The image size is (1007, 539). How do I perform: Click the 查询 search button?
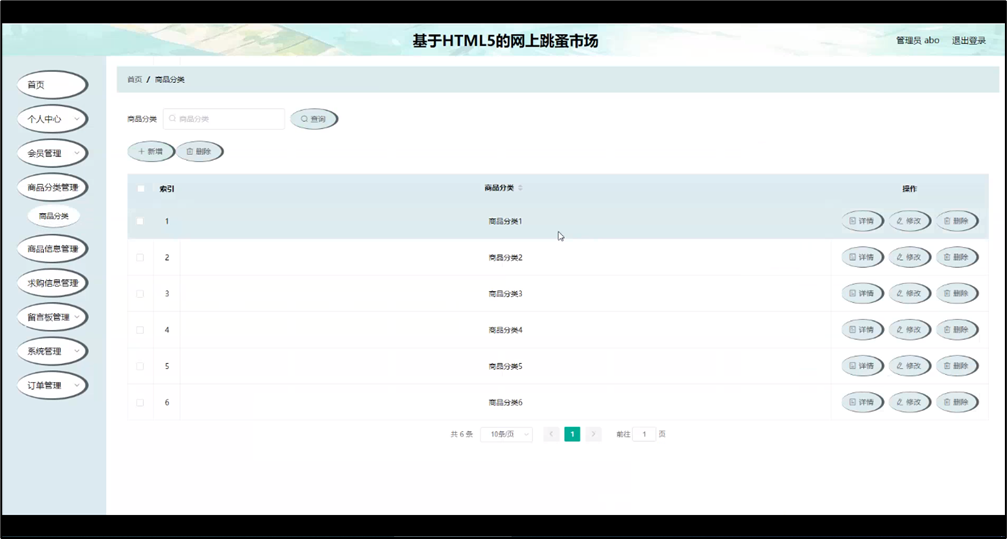point(314,119)
